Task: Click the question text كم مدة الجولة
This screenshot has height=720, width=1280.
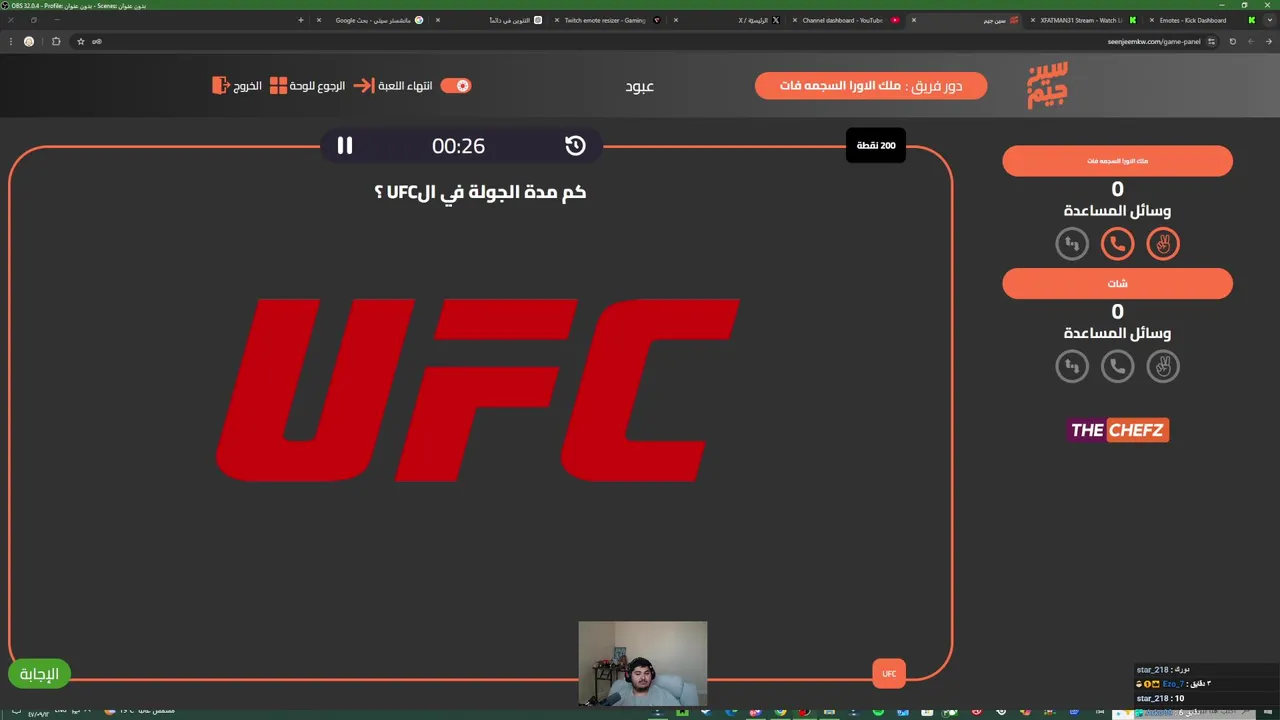Action: (480, 192)
